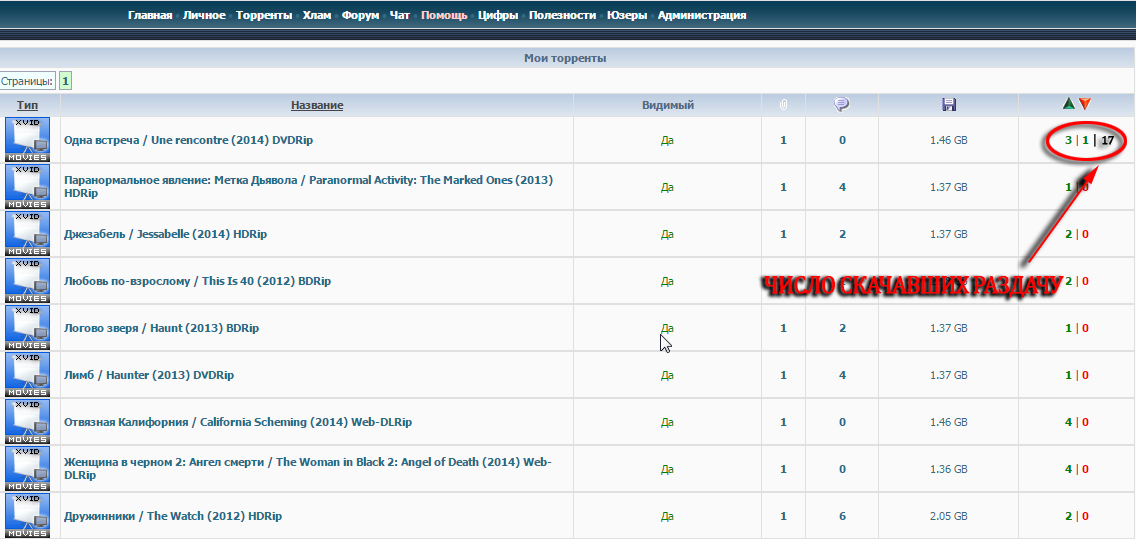1136x539 pixels.
Task: Open torrent Паранормальное явление: Метка Дьявола
Action: (x=308, y=187)
